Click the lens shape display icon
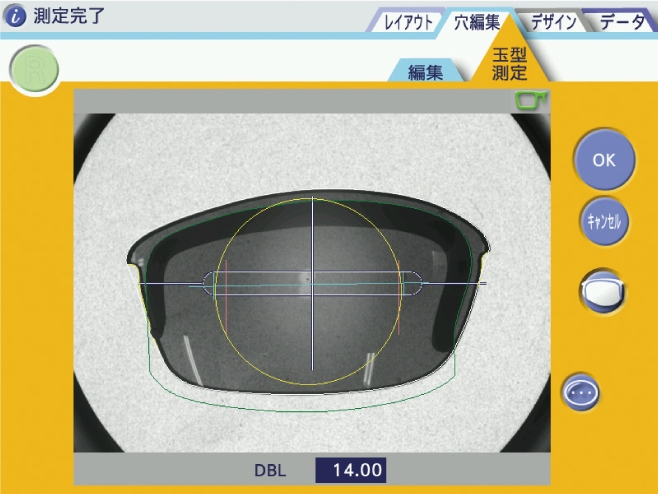 [x=603, y=292]
